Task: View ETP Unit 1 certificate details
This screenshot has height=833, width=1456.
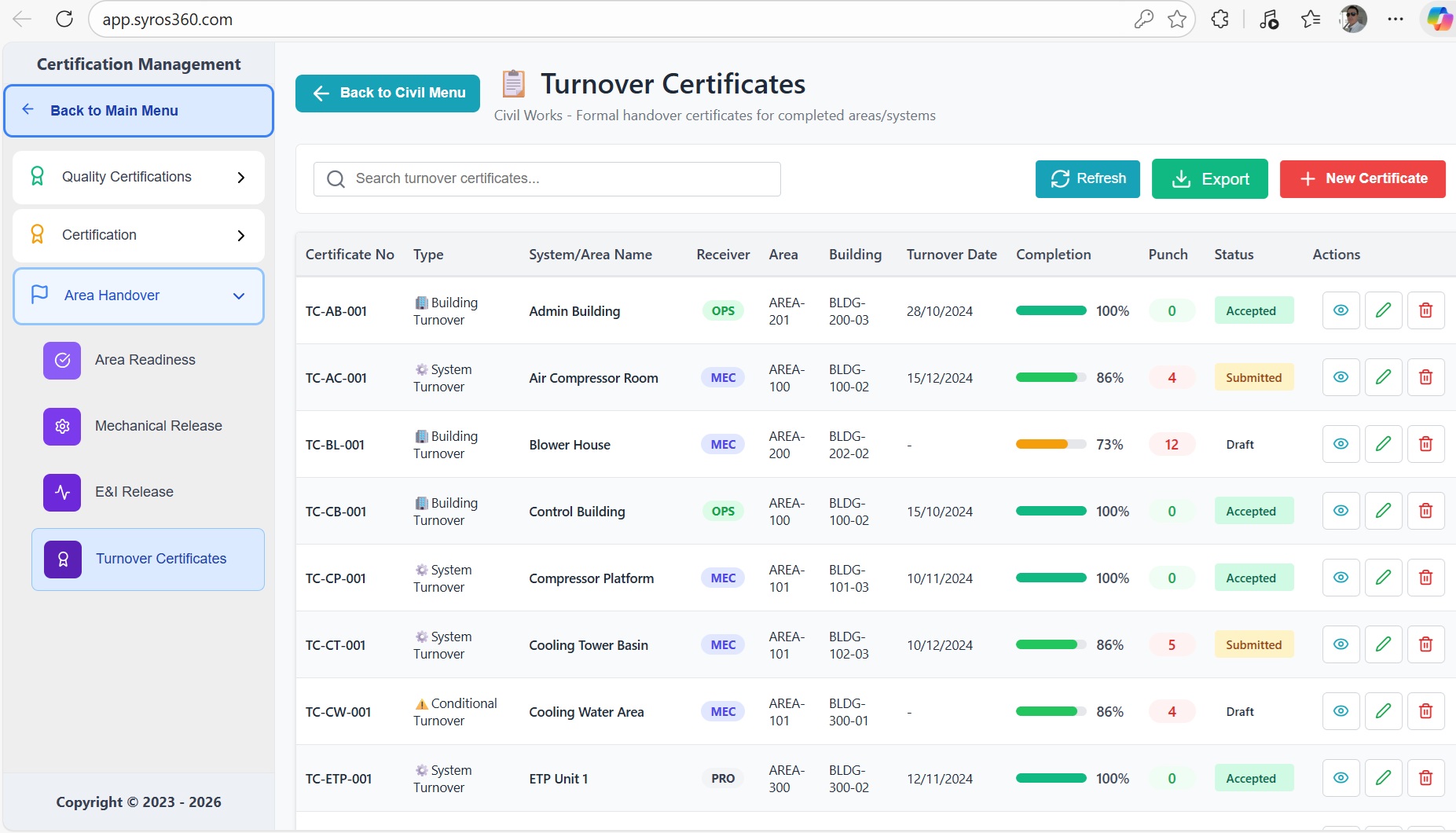Action: [x=1340, y=778]
